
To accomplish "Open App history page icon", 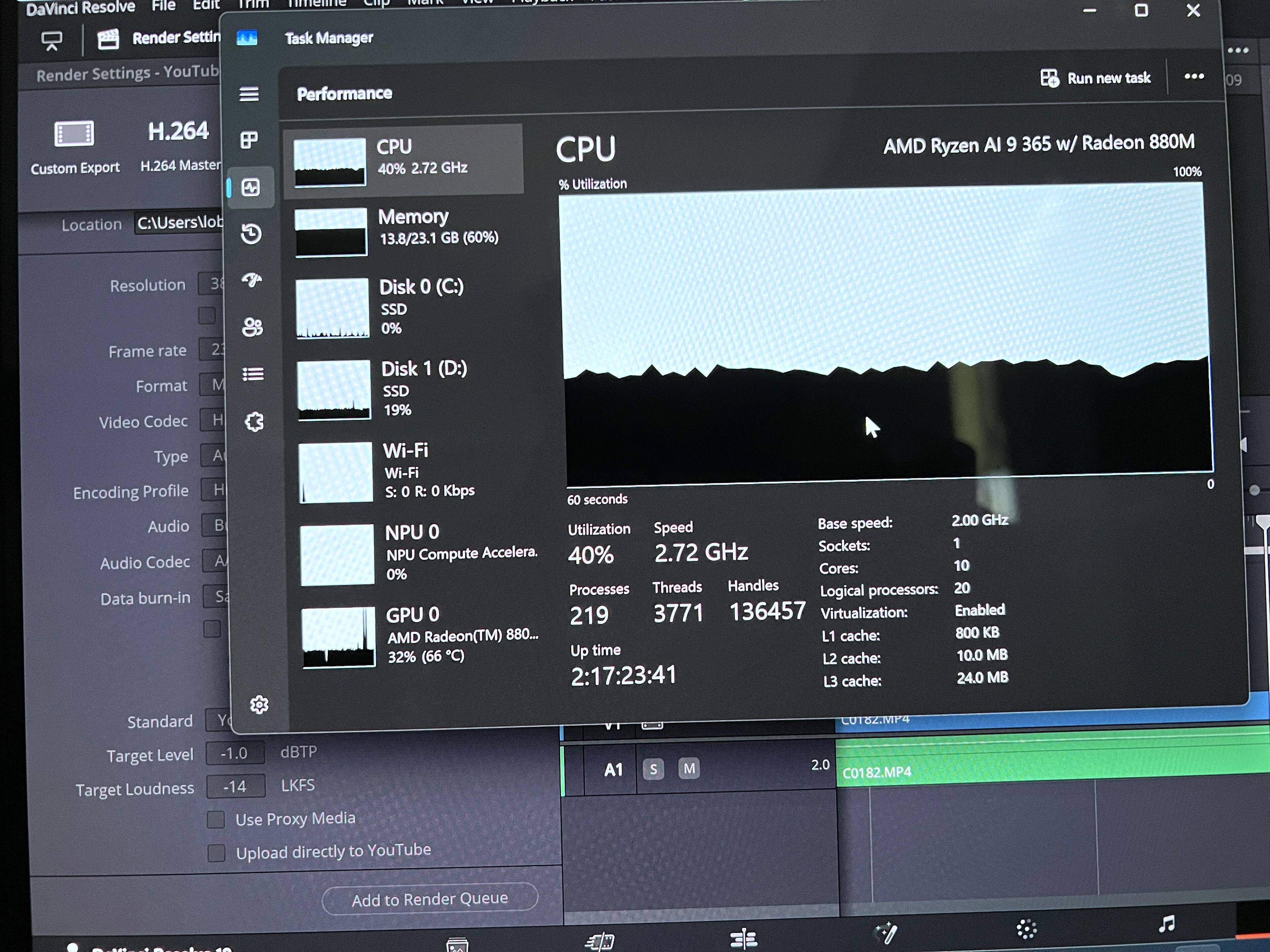I will (251, 234).
